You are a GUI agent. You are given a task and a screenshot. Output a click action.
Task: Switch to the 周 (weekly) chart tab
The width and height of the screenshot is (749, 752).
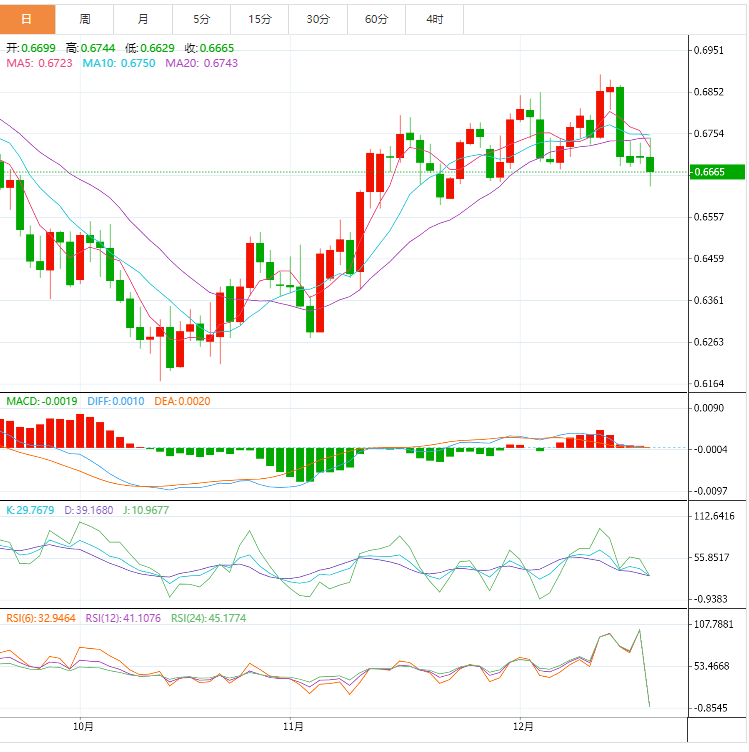tap(85, 19)
